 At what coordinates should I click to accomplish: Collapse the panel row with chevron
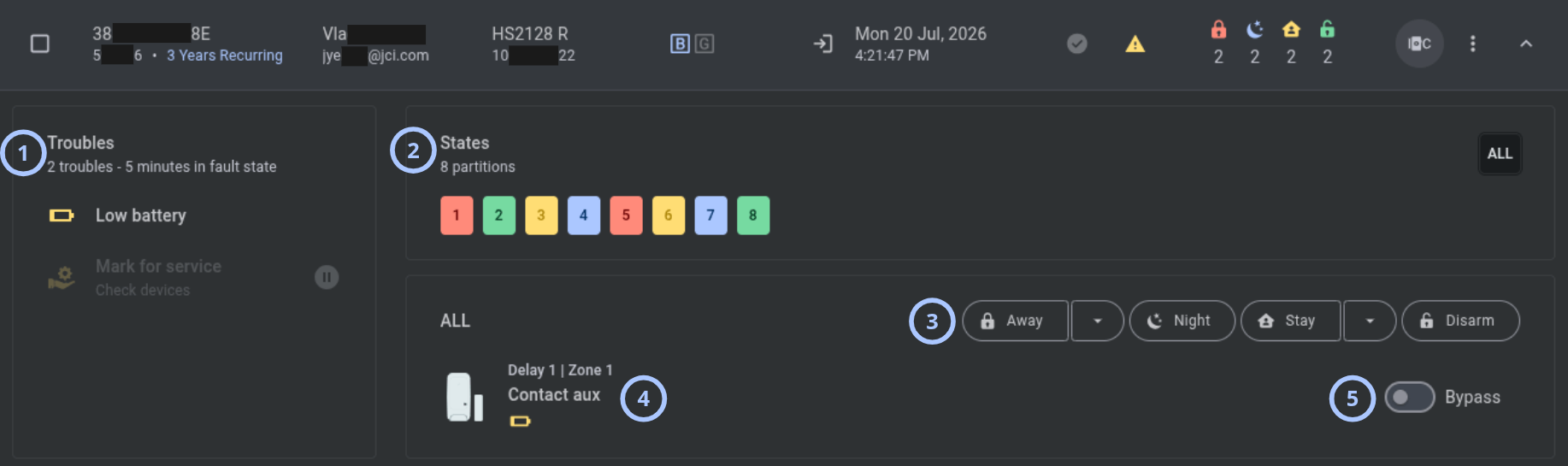click(x=1526, y=44)
